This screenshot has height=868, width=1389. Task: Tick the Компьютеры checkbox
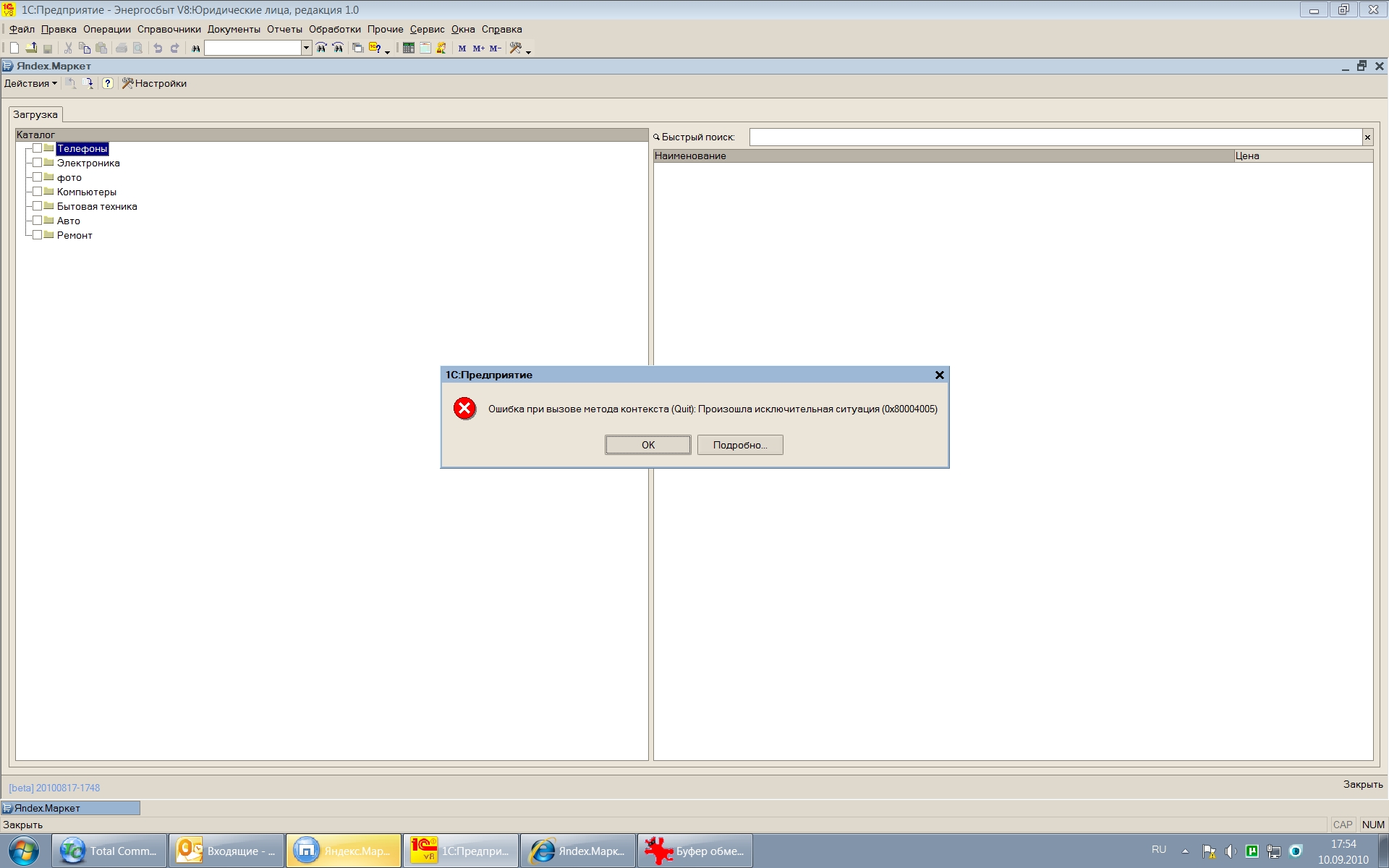pos(37,192)
